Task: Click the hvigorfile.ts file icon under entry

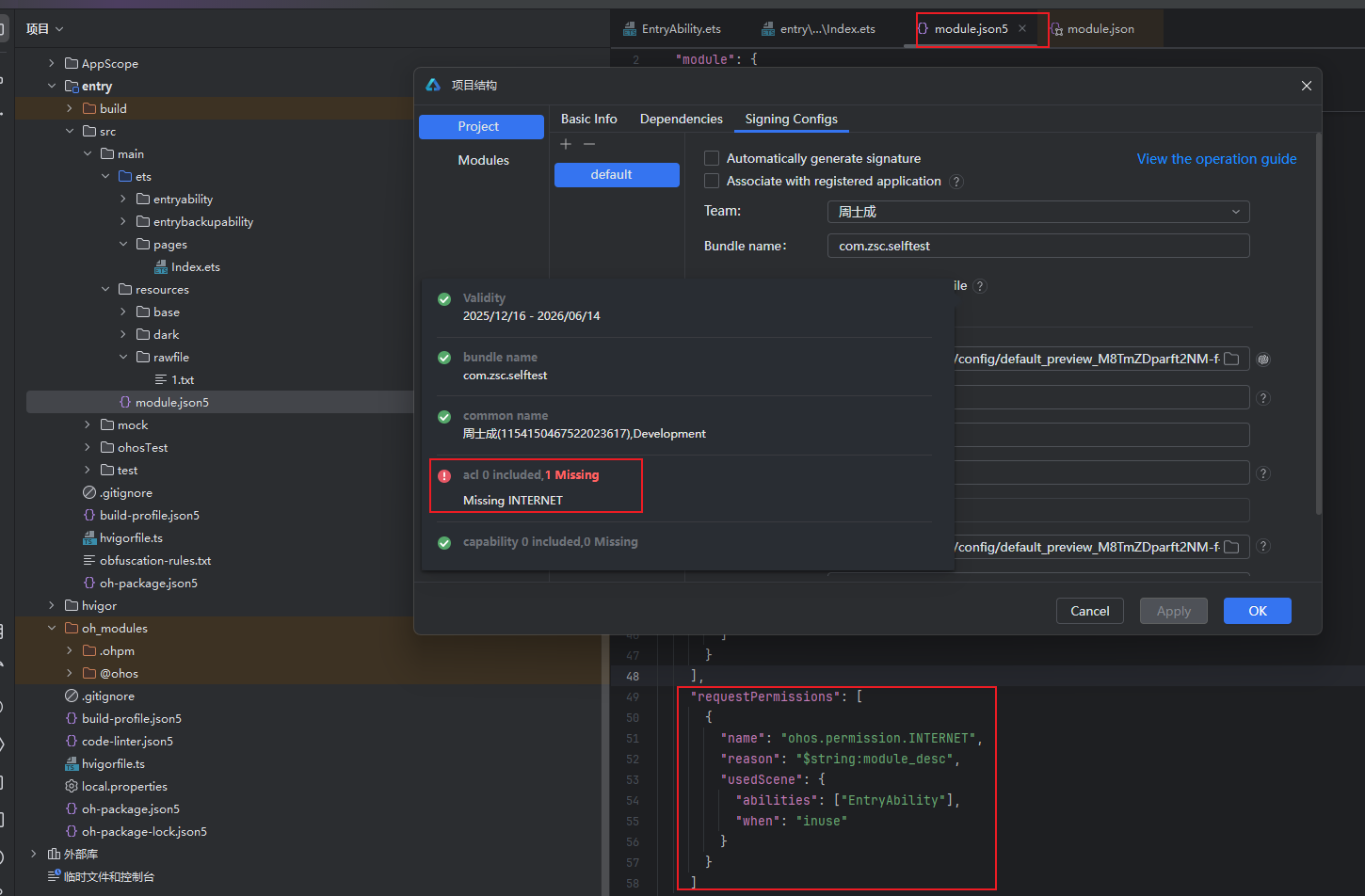Action: pos(89,538)
